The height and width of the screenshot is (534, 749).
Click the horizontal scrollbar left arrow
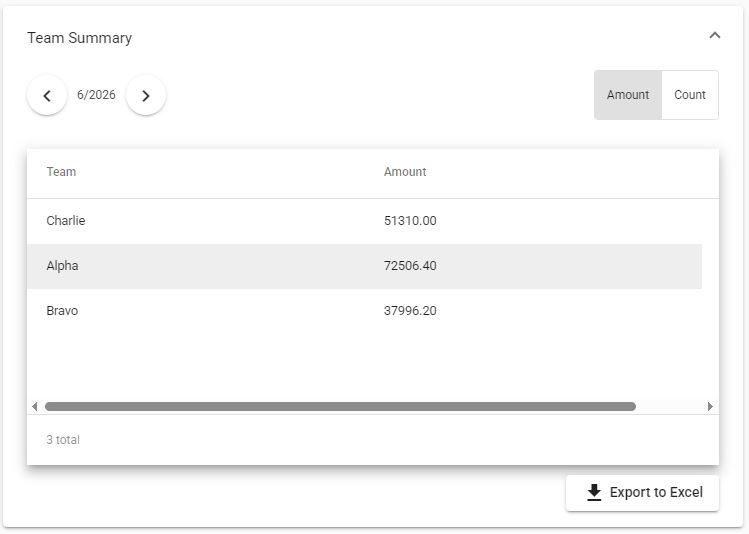(x=34, y=406)
